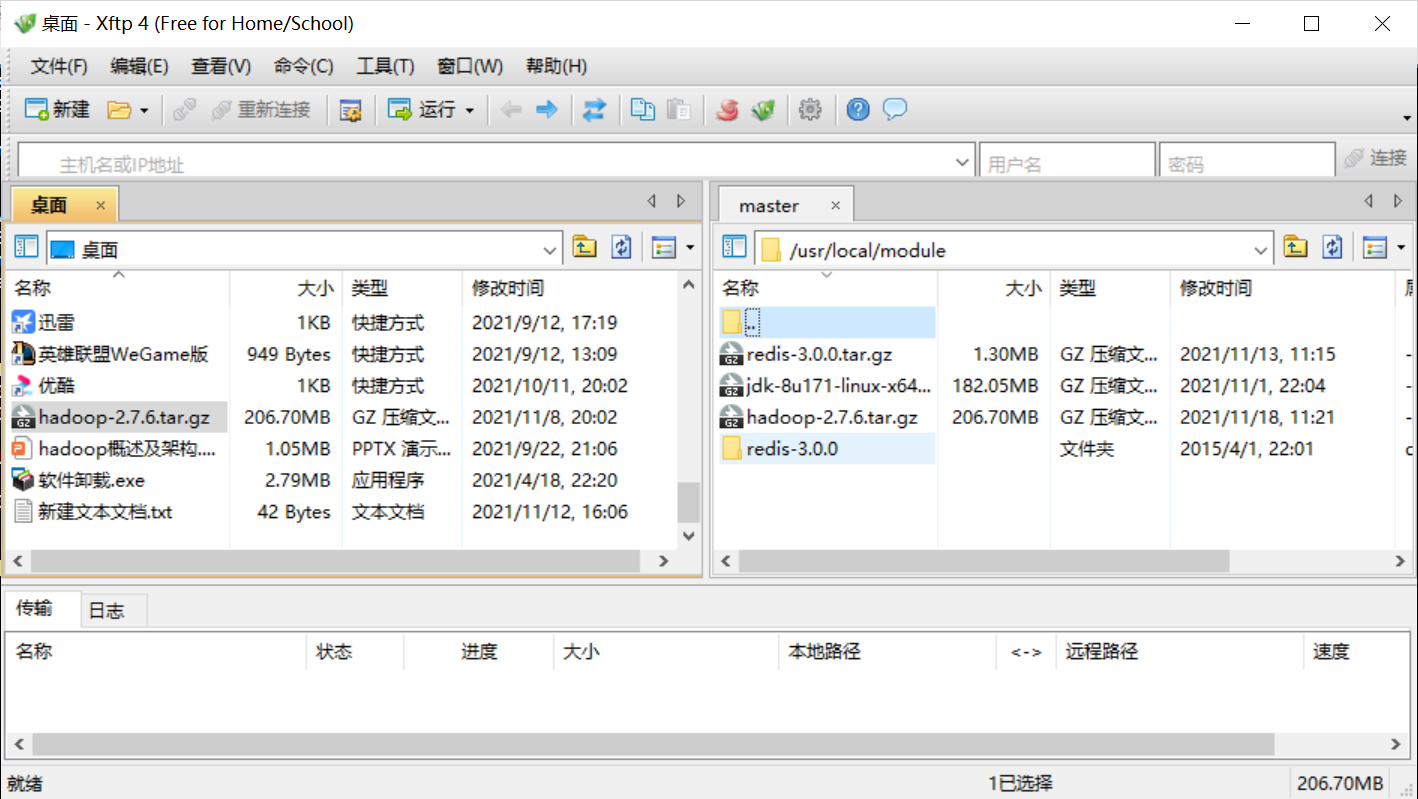Image resolution: width=1418 pixels, height=799 pixels.
Task: Click the synchronize folders icon in toolbar
Action: pyautogui.click(x=595, y=110)
